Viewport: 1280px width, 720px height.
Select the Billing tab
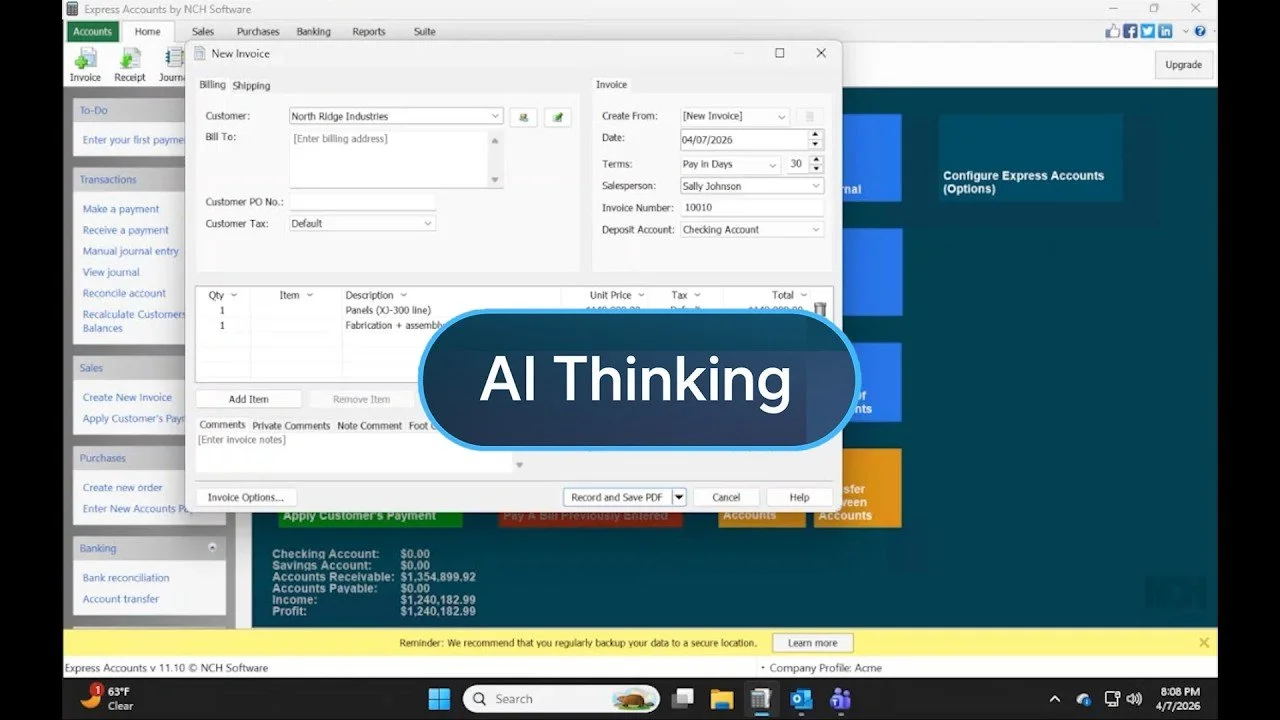click(x=212, y=85)
